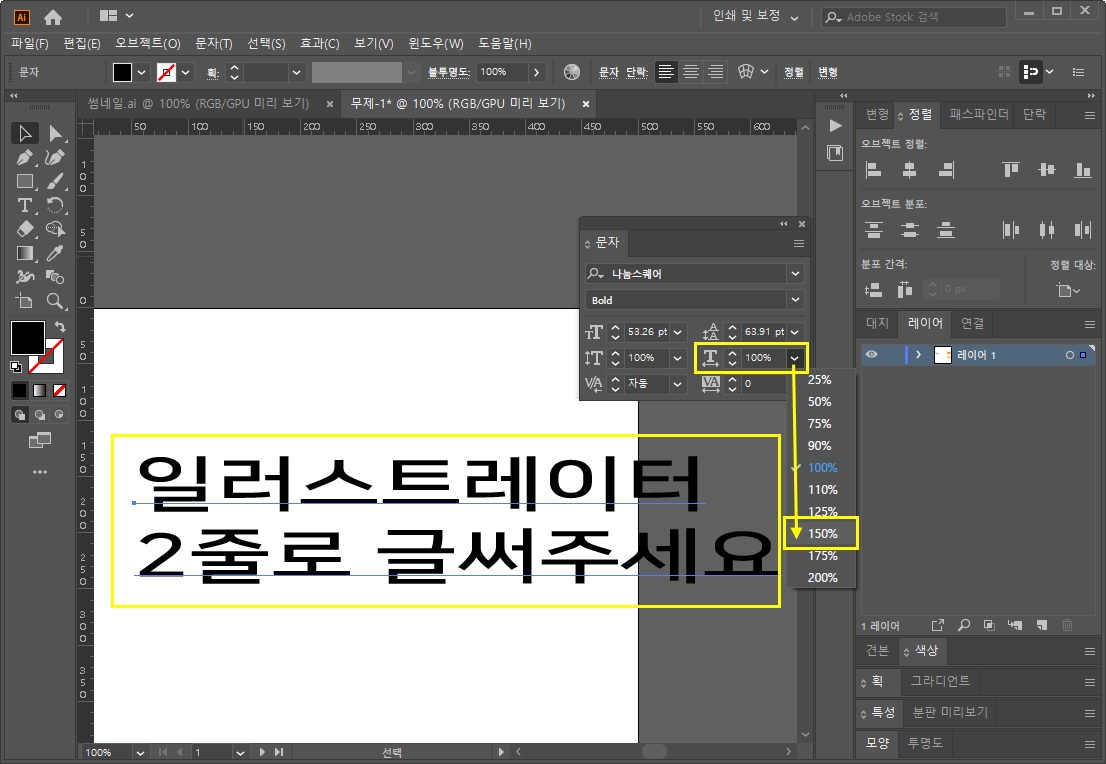Select the Type tool
This screenshot has height=764, width=1106.
tap(25, 205)
